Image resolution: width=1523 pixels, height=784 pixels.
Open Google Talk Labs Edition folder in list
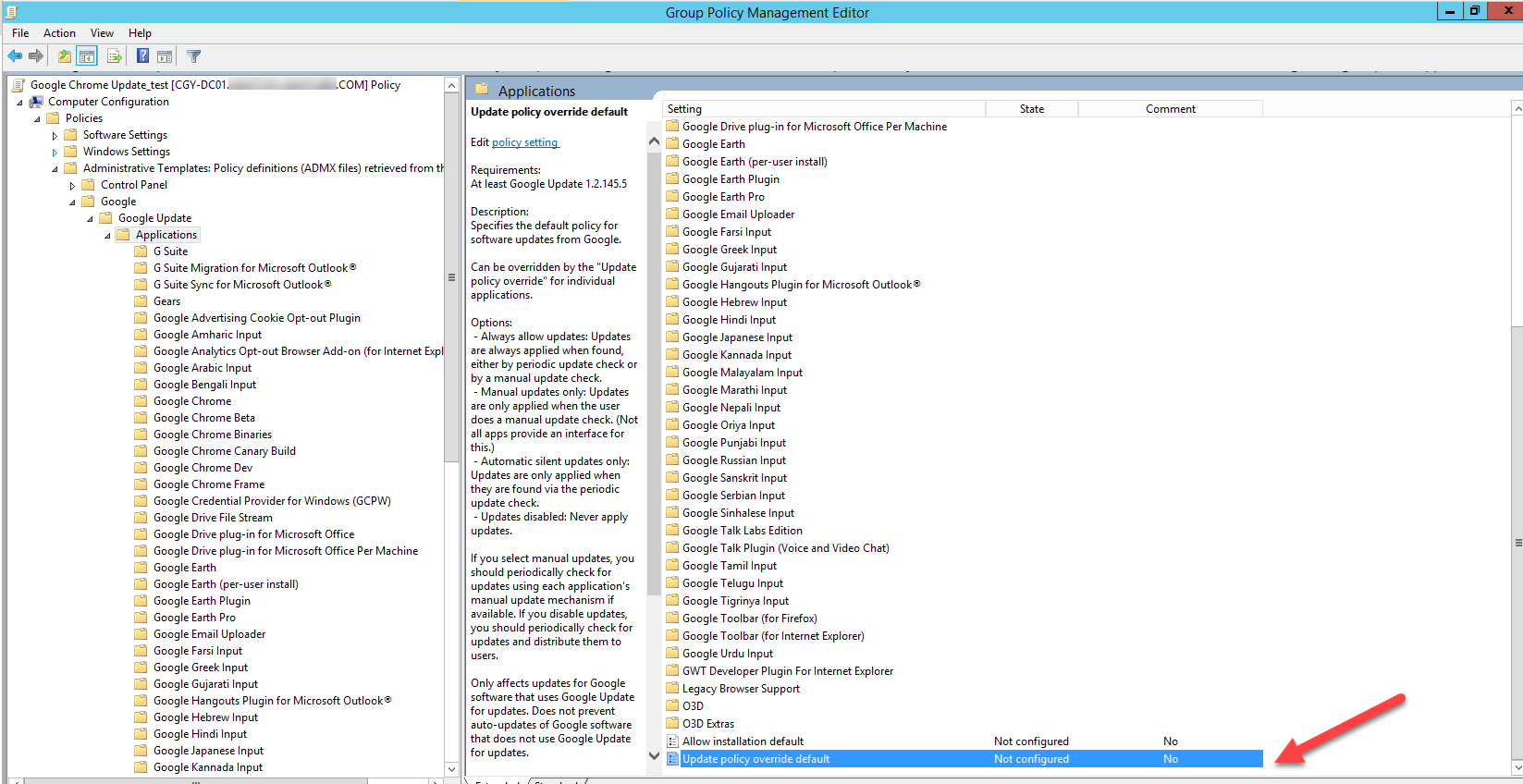[x=742, y=531]
